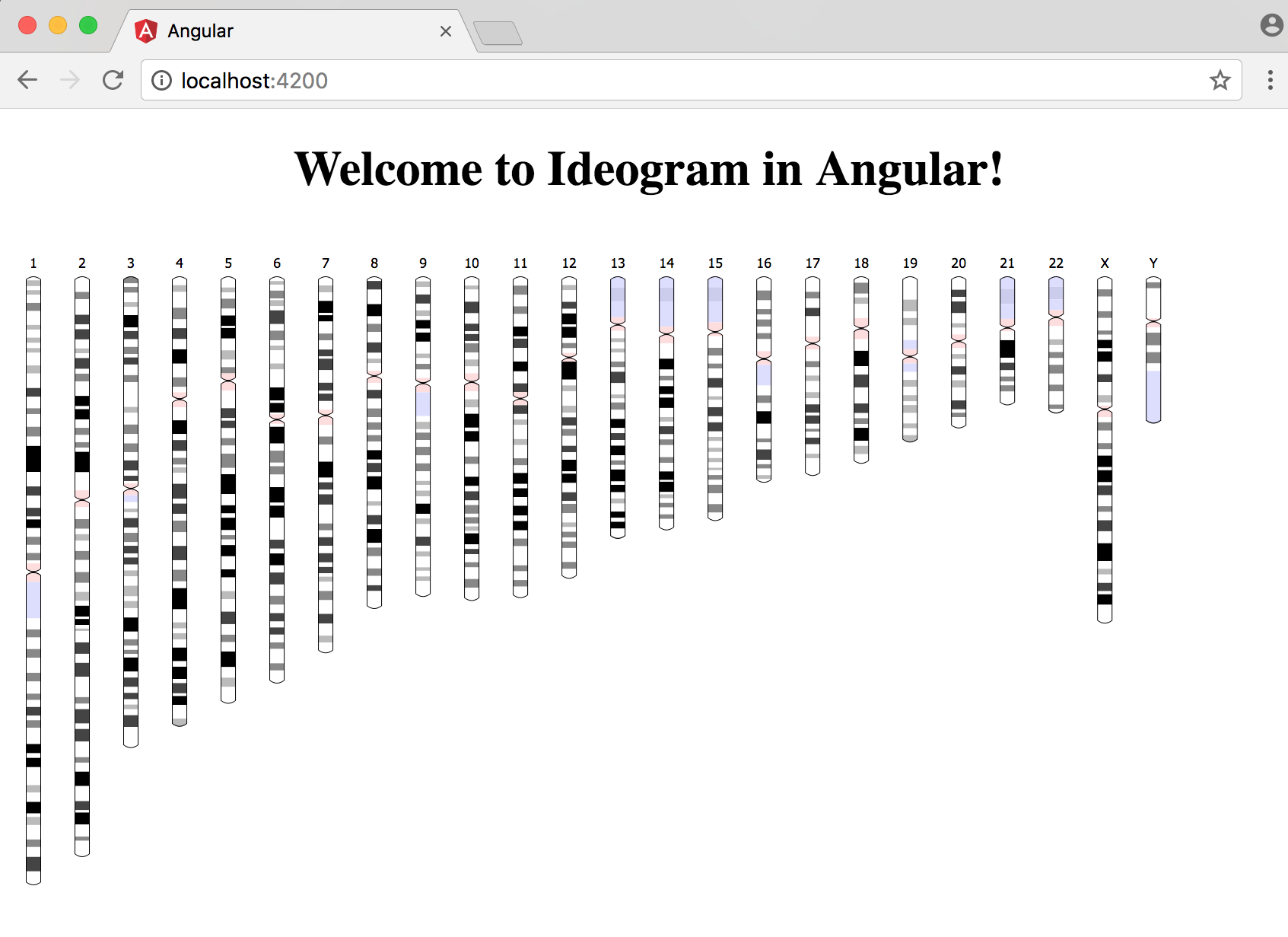The height and width of the screenshot is (937, 1288).
Task: Bookmark this page with the star icon
Action: coord(1220,80)
